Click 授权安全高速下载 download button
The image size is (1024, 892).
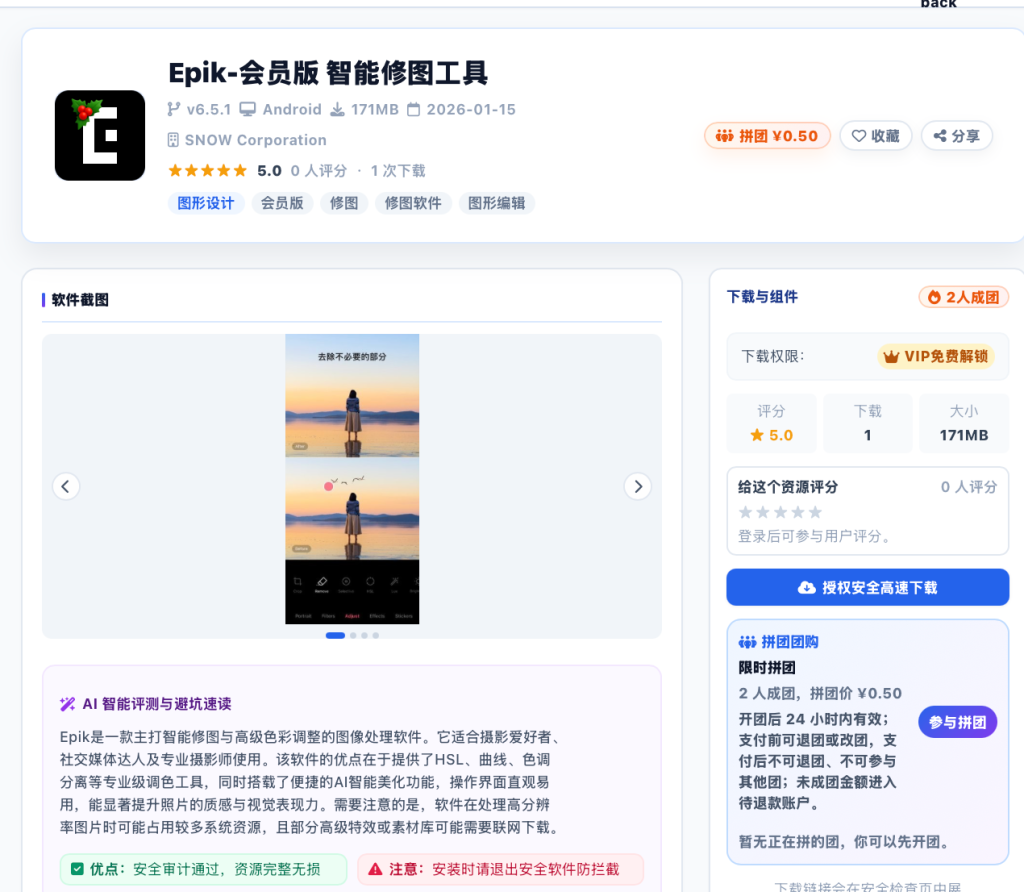[x=868, y=588]
